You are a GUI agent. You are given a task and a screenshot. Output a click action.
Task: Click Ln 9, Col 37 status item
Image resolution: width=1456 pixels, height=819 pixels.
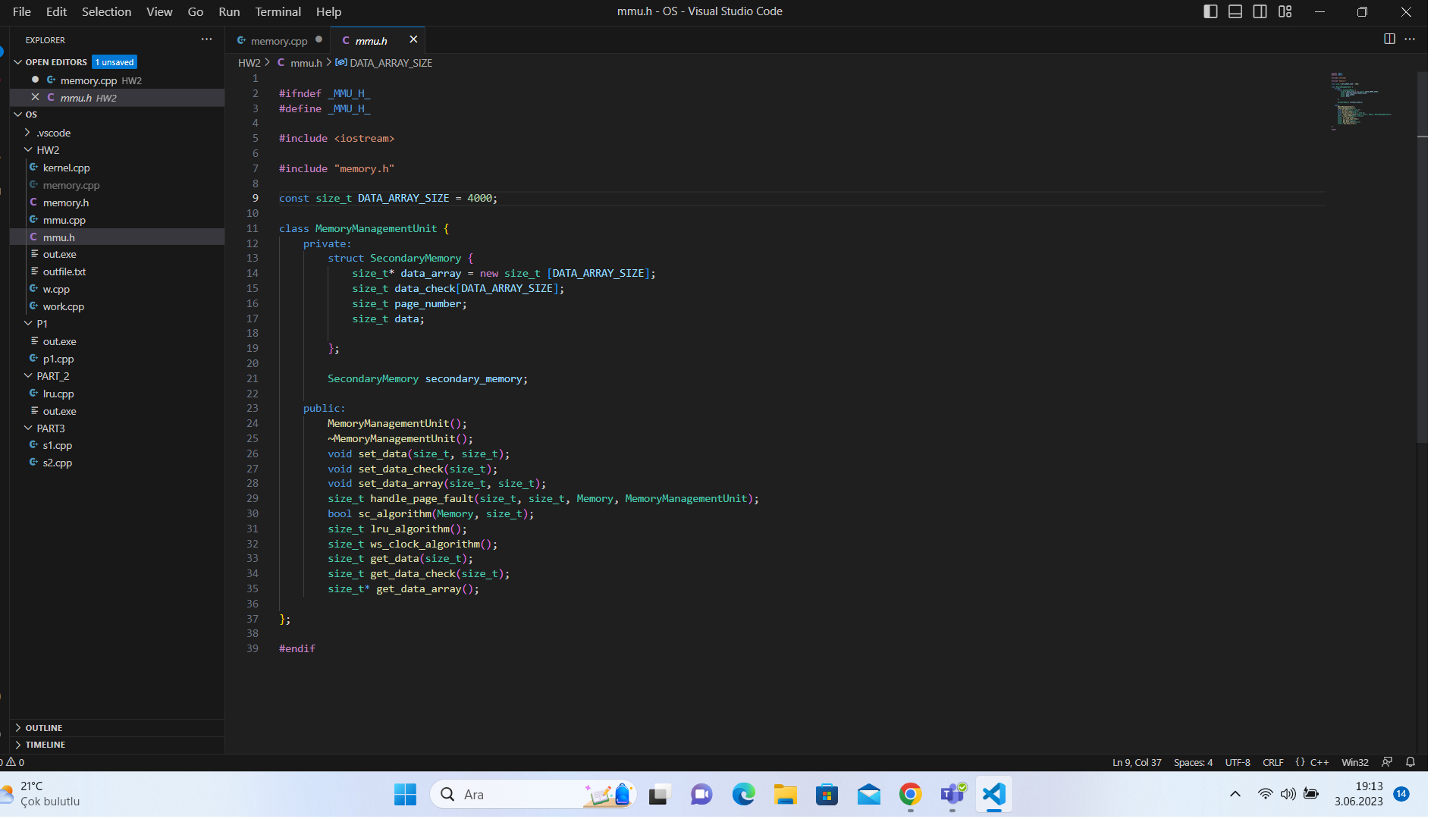click(1137, 762)
